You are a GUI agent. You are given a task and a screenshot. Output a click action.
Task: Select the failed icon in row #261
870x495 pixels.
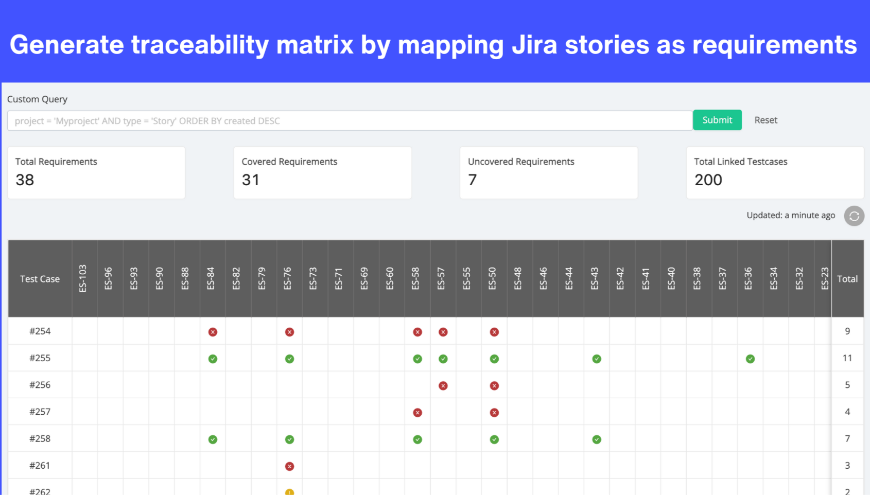(289, 466)
